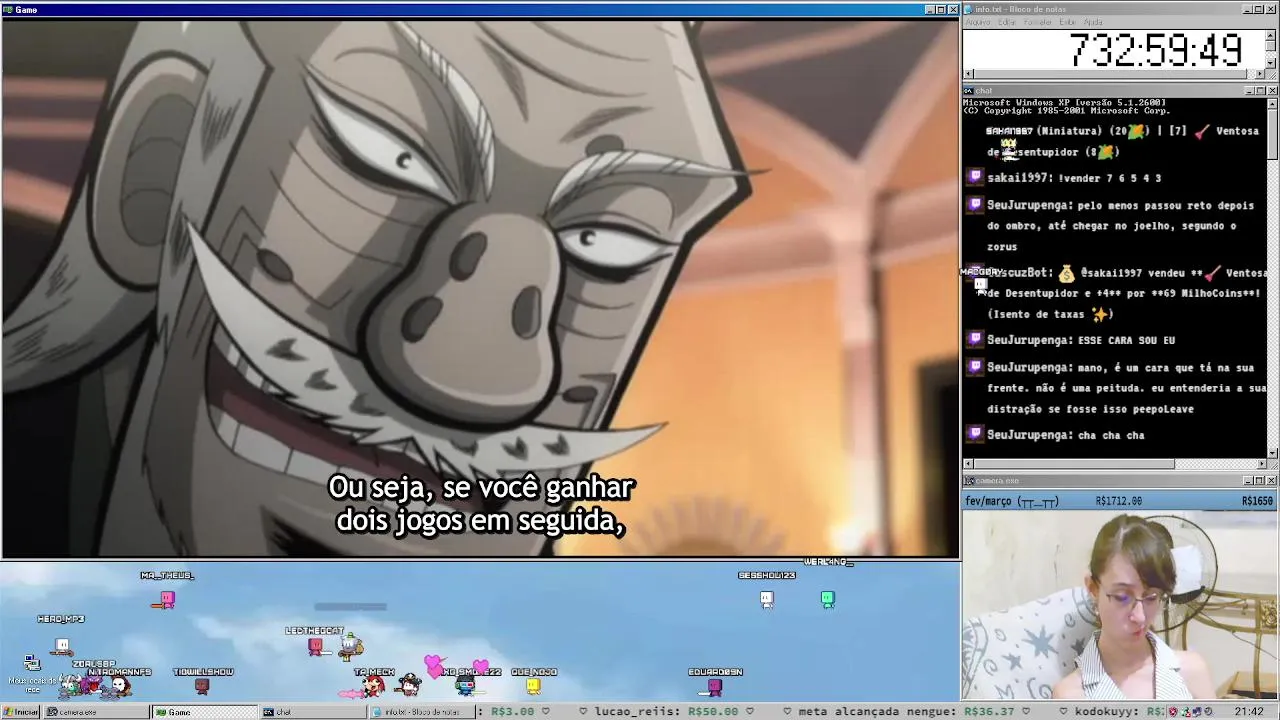Click the Game window title bar icon
Viewport: 1280px width, 720px height.
coord(7,10)
